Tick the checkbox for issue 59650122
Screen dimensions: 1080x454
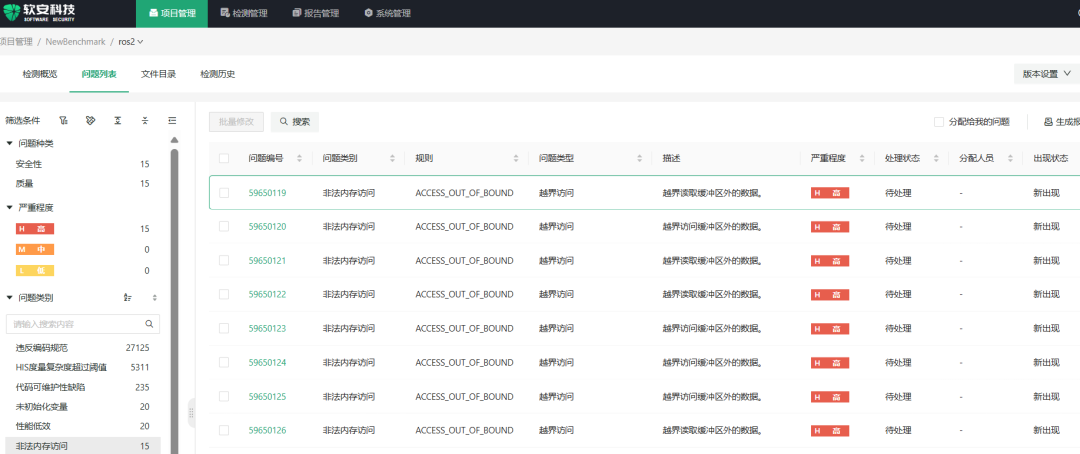224,294
